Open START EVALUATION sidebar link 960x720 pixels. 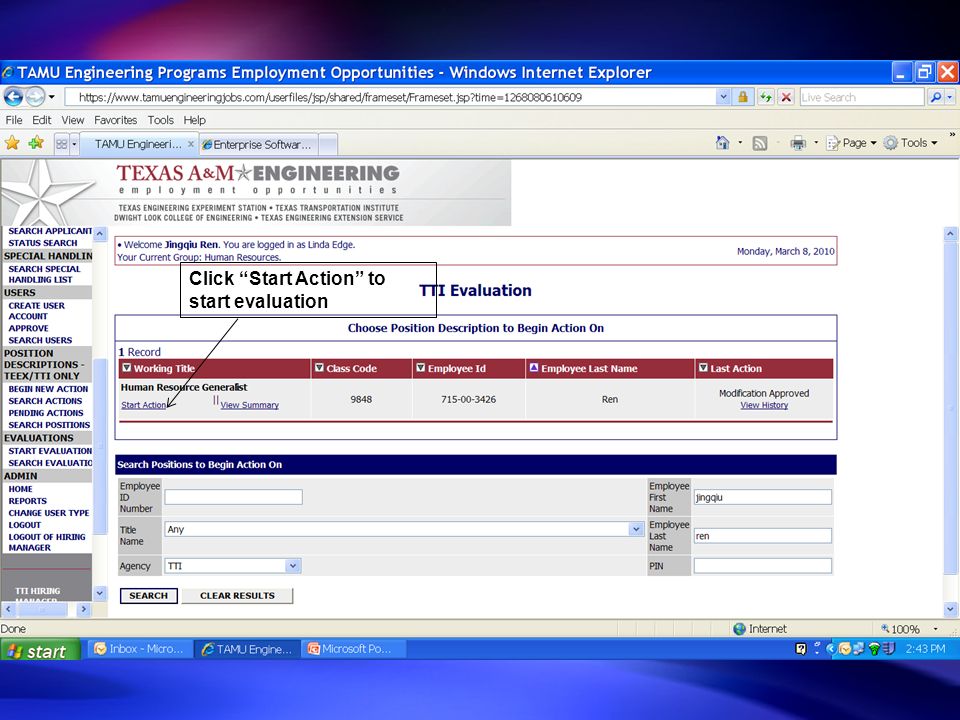coord(50,451)
